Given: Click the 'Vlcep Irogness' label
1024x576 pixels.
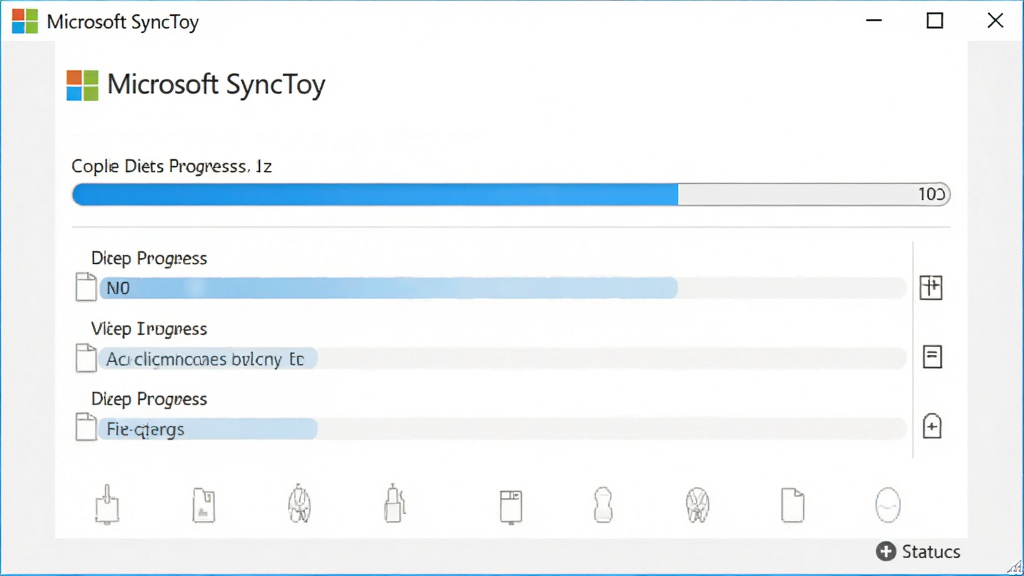Looking at the screenshot, I should [149, 328].
